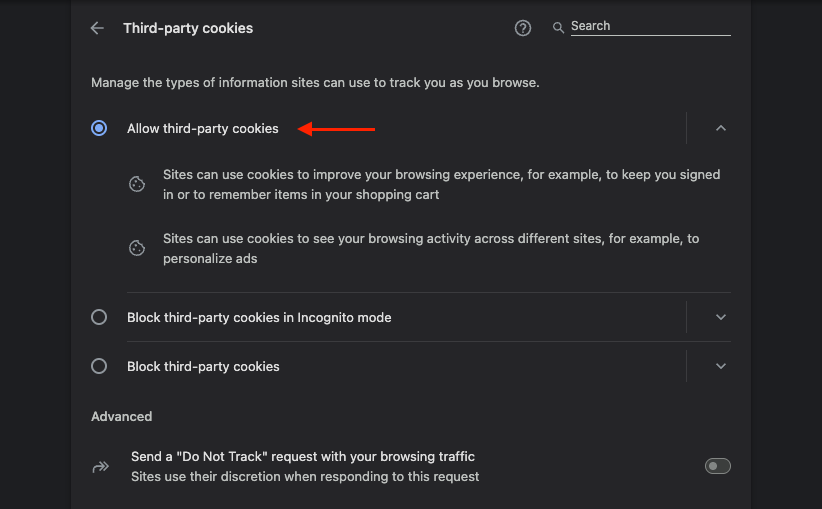Image resolution: width=822 pixels, height=509 pixels.
Task: Select the Block third-party cookies radio button
Action: [99, 366]
